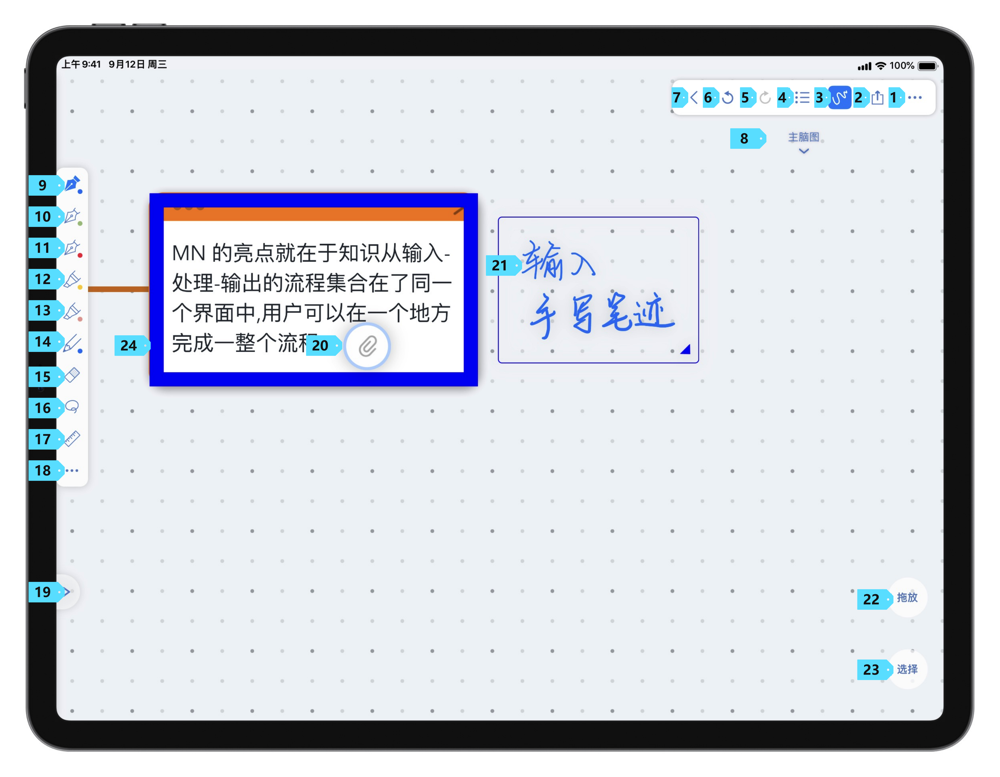Select the green fountain pen tool

(x=73, y=216)
